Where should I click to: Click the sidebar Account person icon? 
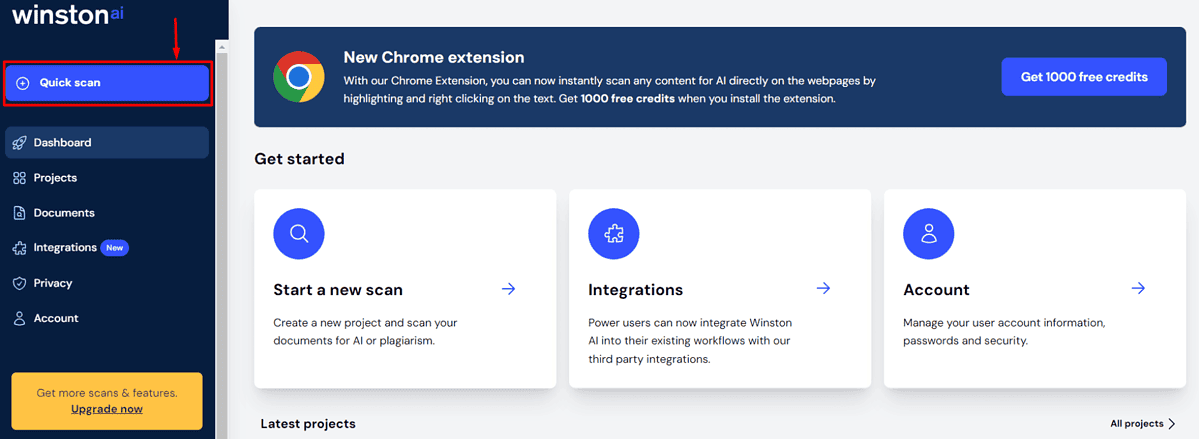click(20, 318)
